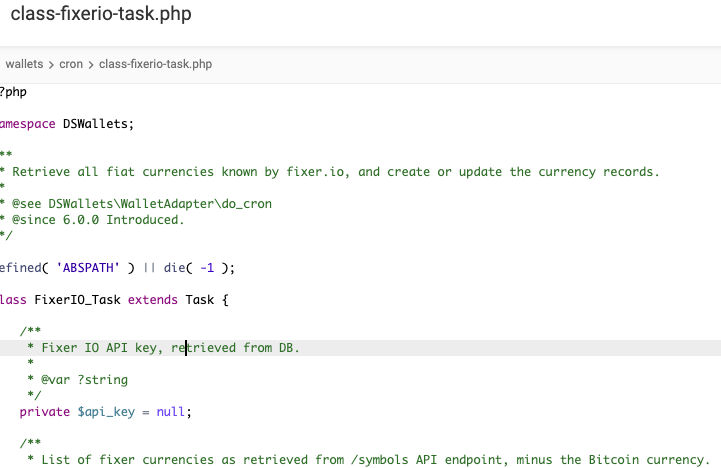This screenshot has height=468, width=721.
Task: Click the '@since 6.0.0 Introduced.' comment
Action: pos(98,220)
